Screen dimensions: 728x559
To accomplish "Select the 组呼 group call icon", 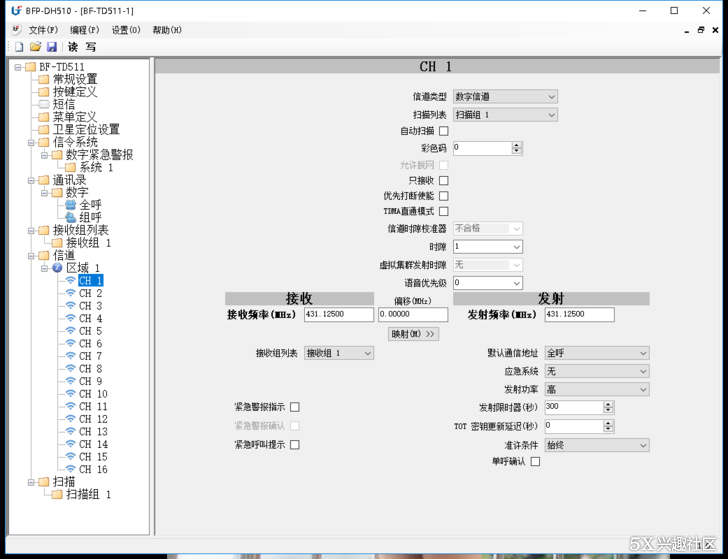I will pos(70,217).
